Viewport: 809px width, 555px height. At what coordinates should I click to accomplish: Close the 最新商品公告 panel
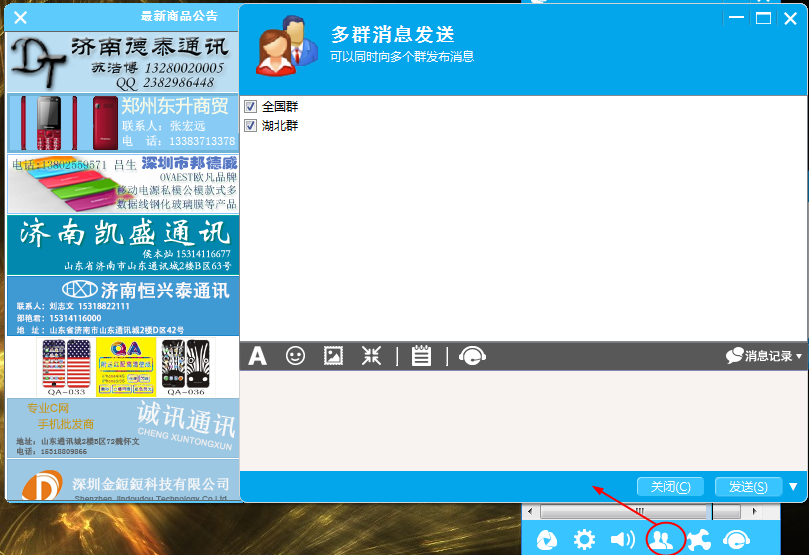(x=21, y=18)
